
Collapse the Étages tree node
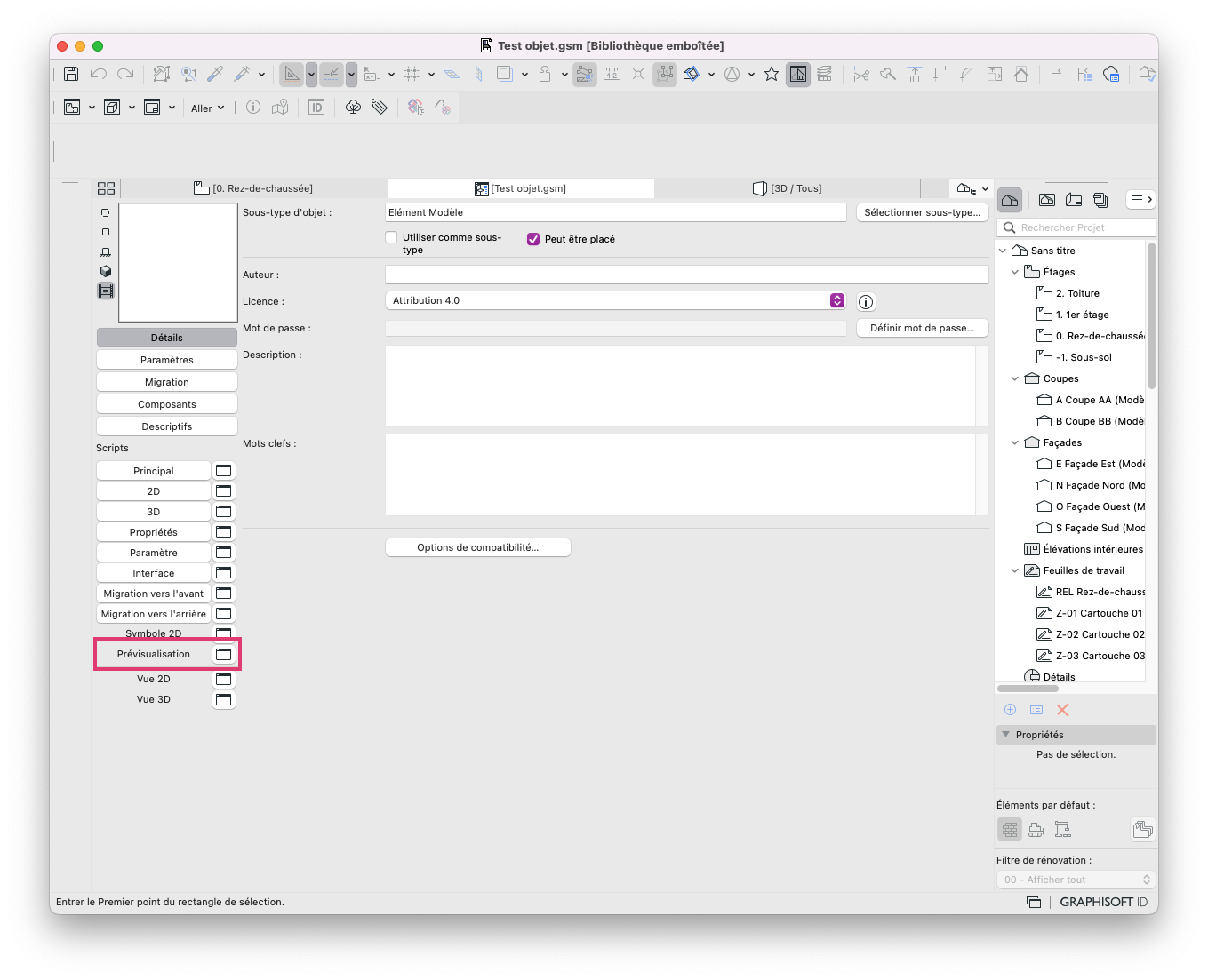(x=1015, y=272)
